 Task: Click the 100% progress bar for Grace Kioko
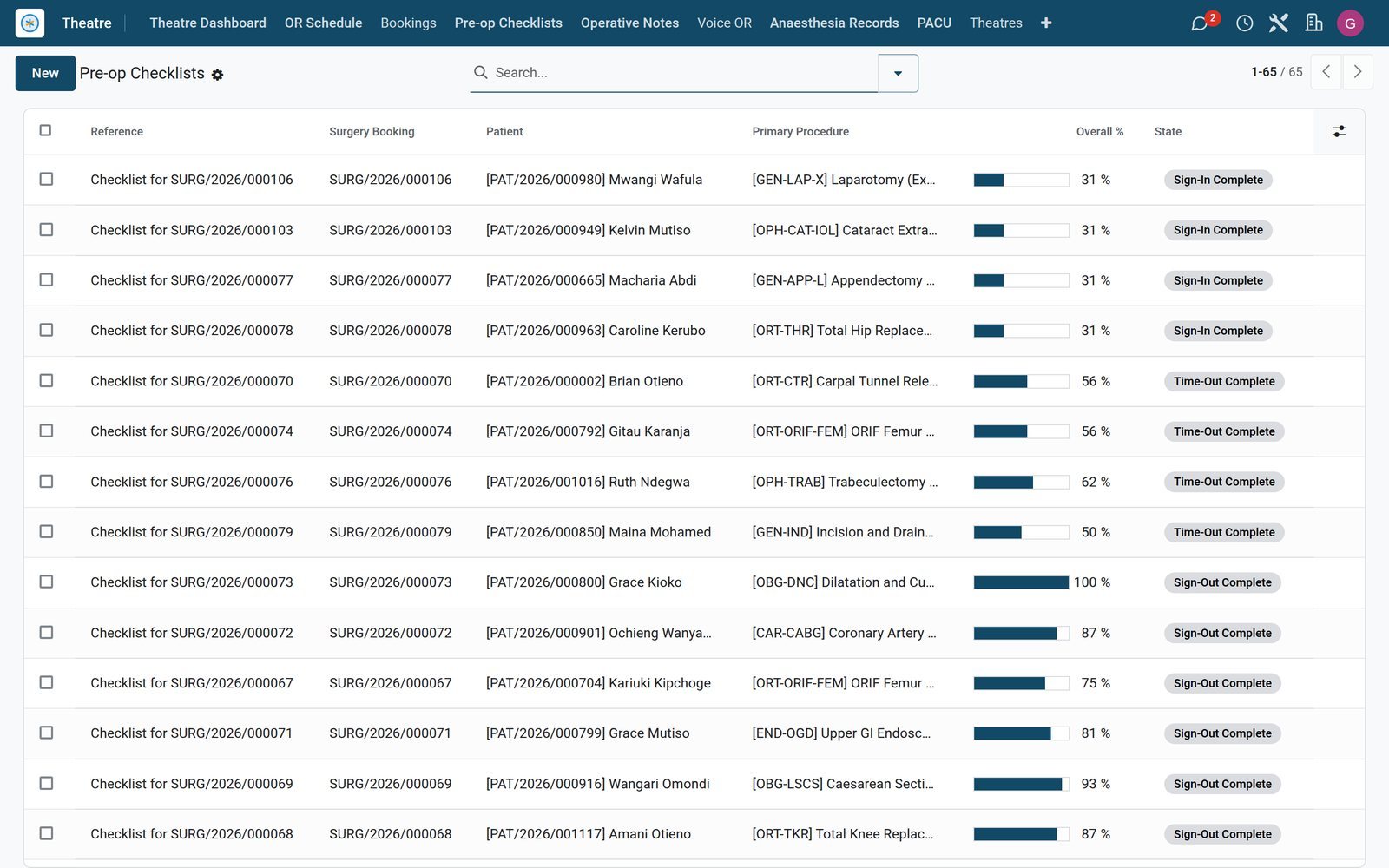coord(1021,582)
